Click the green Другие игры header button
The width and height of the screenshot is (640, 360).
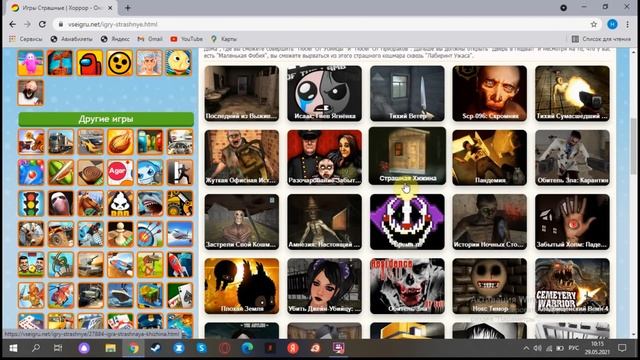pyautogui.click(x=106, y=119)
